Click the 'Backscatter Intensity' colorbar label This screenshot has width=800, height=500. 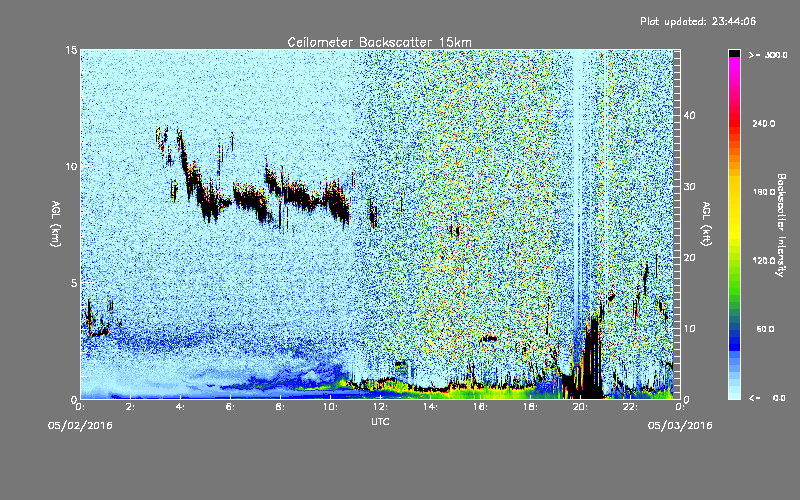click(x=781, y=225)
